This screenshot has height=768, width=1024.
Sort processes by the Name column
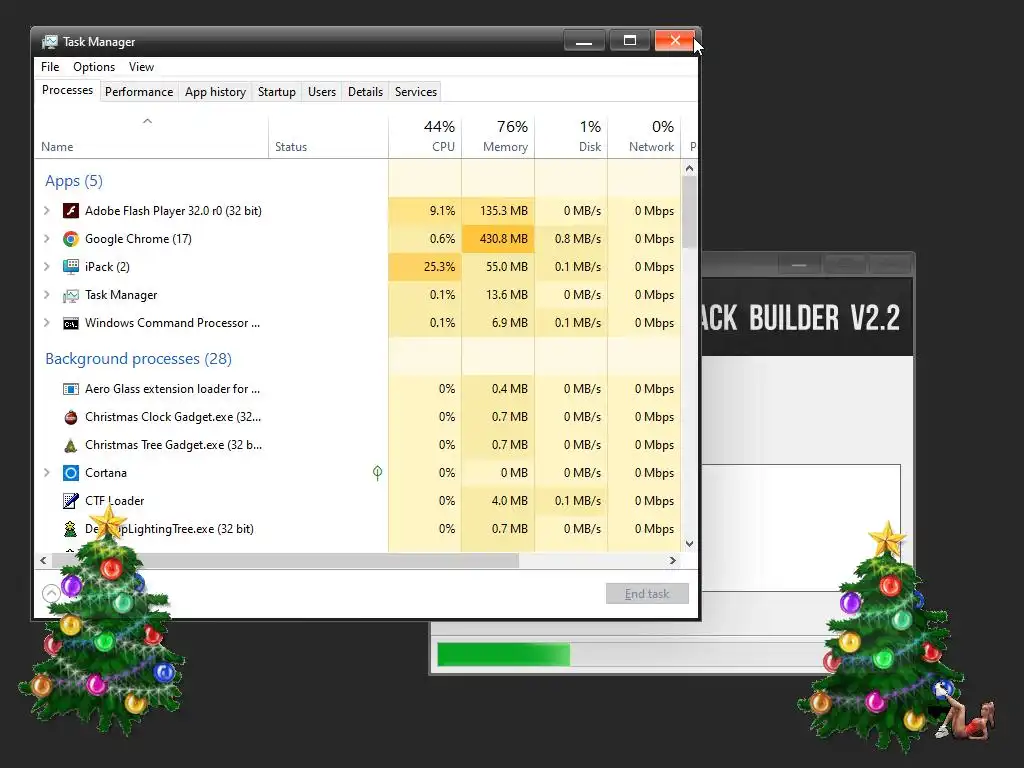[152, 137]
